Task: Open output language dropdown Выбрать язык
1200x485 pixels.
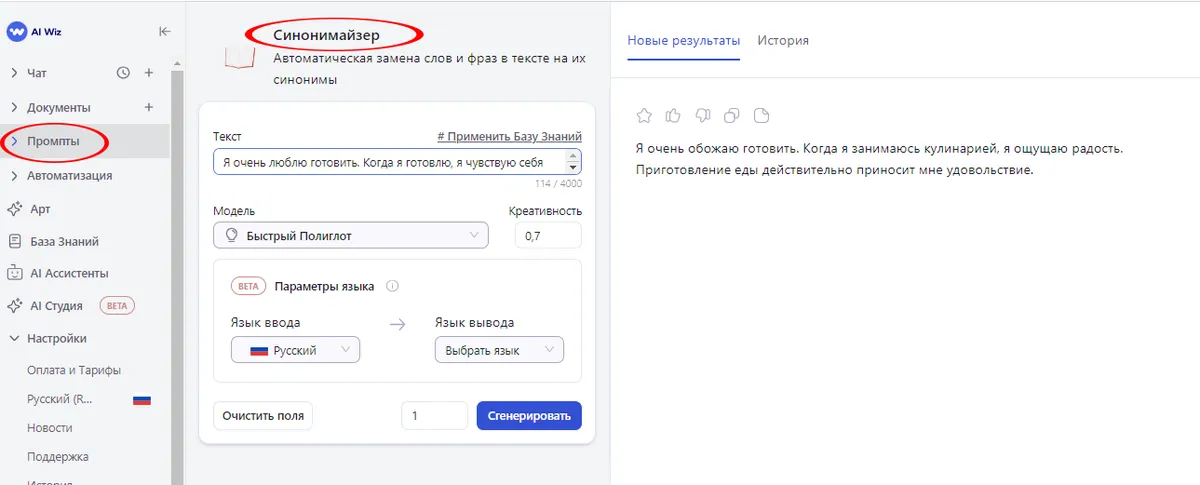Action: pyautogui.click(x=499, y=350)
